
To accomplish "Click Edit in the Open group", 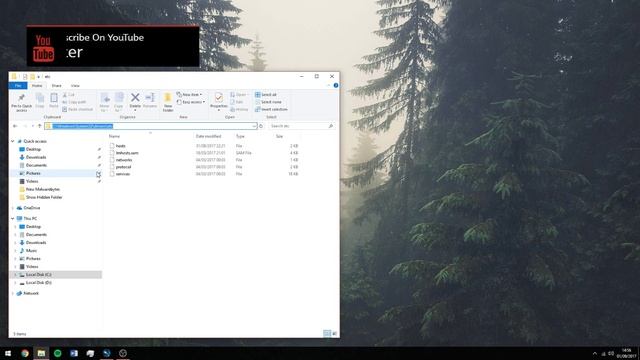I will click(x=237, y=102).
